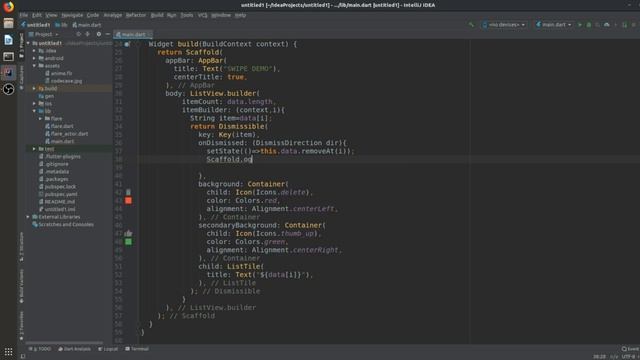Click the lib breadcrumb in navigation bar
The width and height of the screenshot is (640, 360).
click(61, 25)
